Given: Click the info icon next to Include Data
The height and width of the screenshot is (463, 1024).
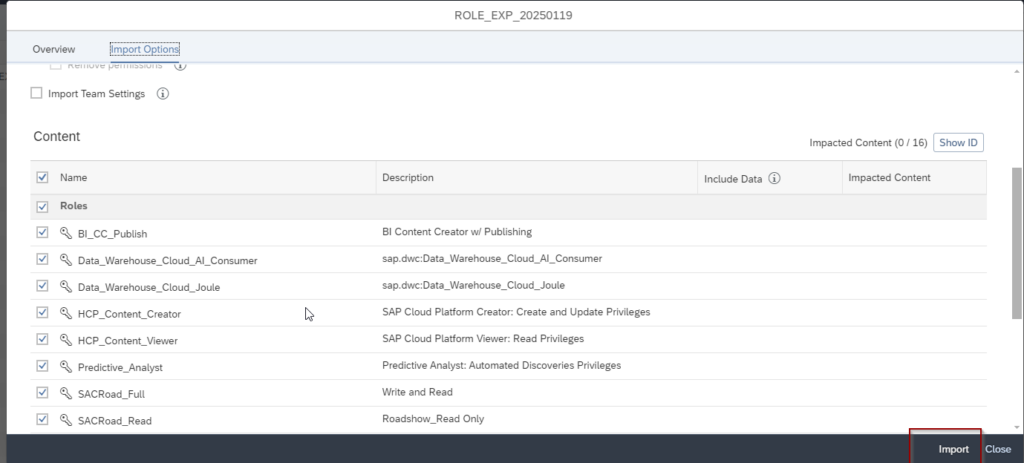Looking at the screenshot, I should (x=774, y=179).
